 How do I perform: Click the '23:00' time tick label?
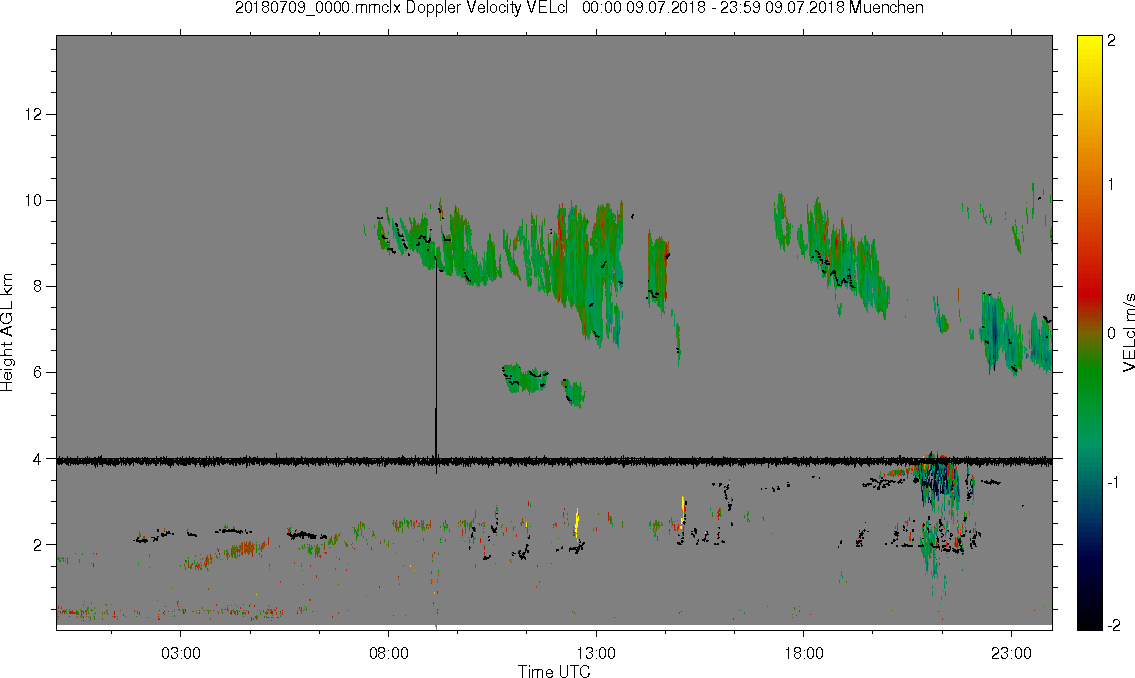[1011, 653]
